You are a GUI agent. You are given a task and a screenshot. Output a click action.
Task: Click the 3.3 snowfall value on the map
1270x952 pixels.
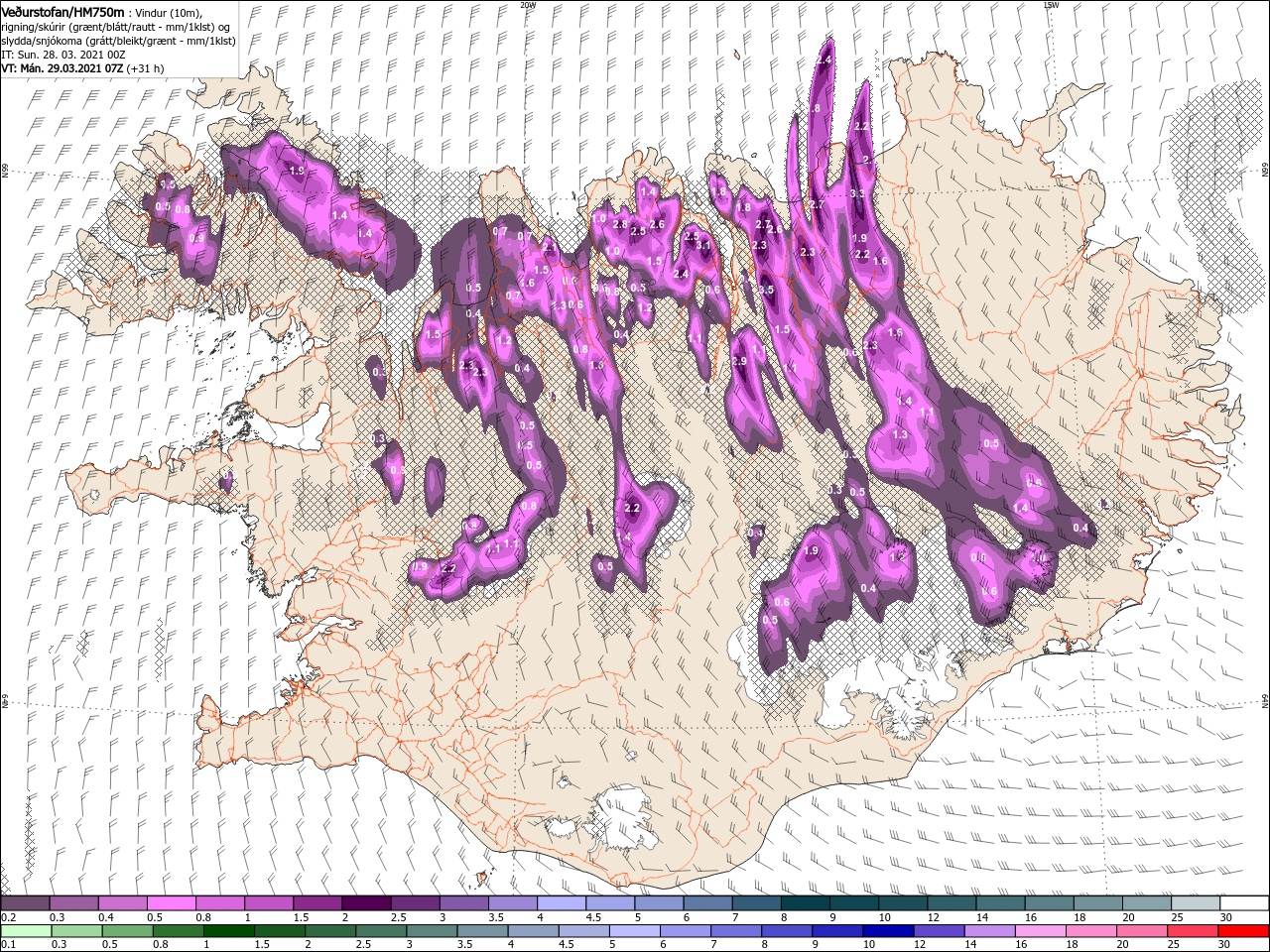point(858,193)
